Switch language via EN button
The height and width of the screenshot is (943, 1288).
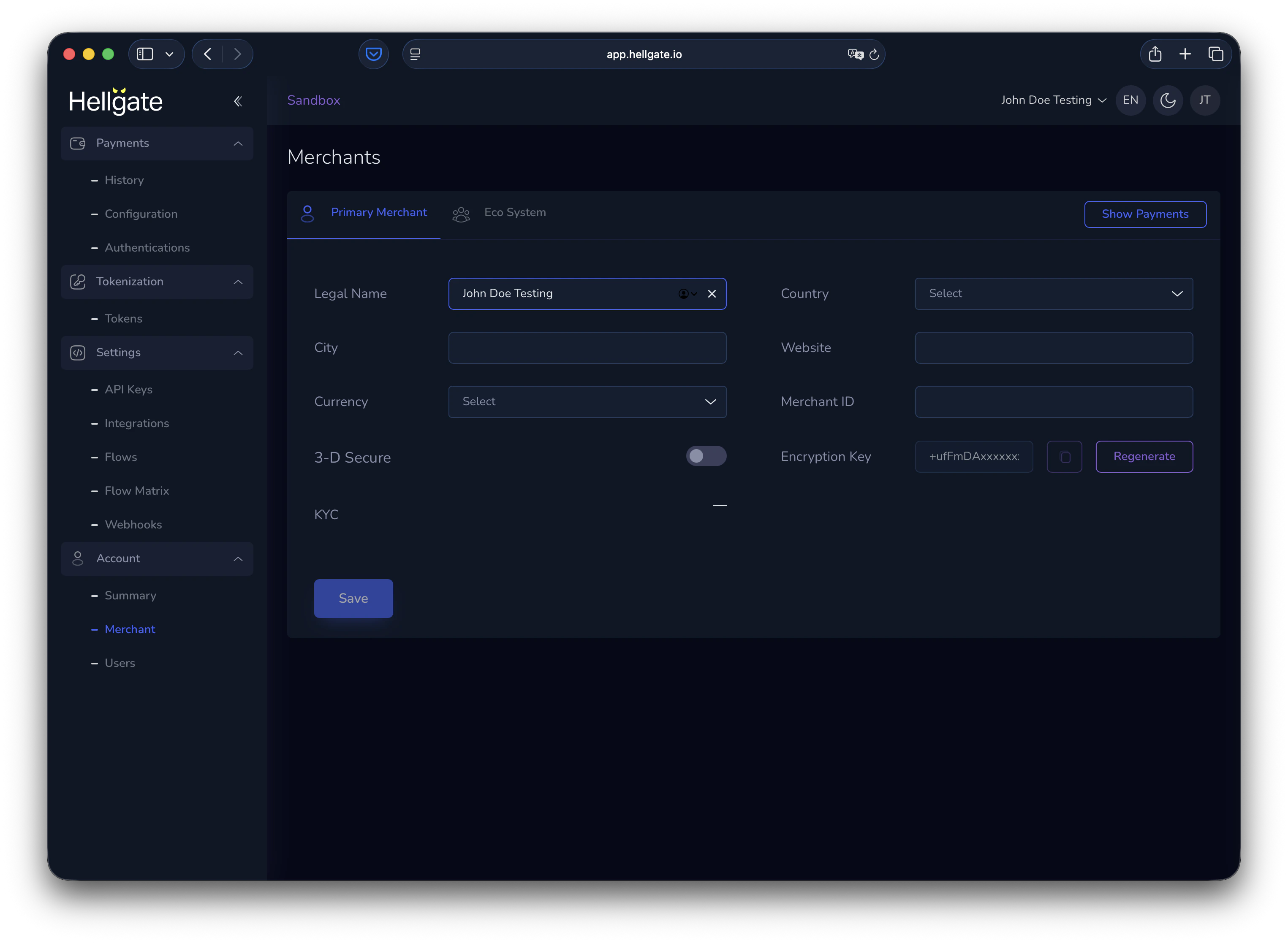1130,100
